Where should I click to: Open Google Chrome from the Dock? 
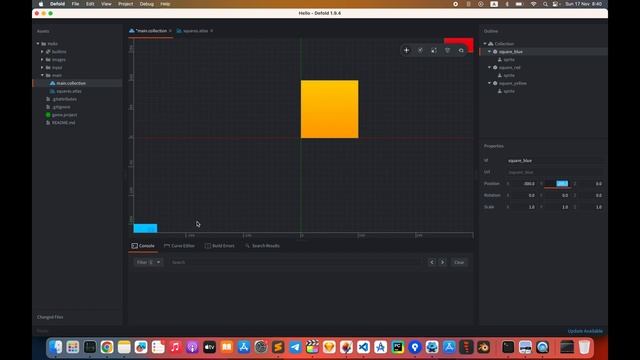[107, 347]
